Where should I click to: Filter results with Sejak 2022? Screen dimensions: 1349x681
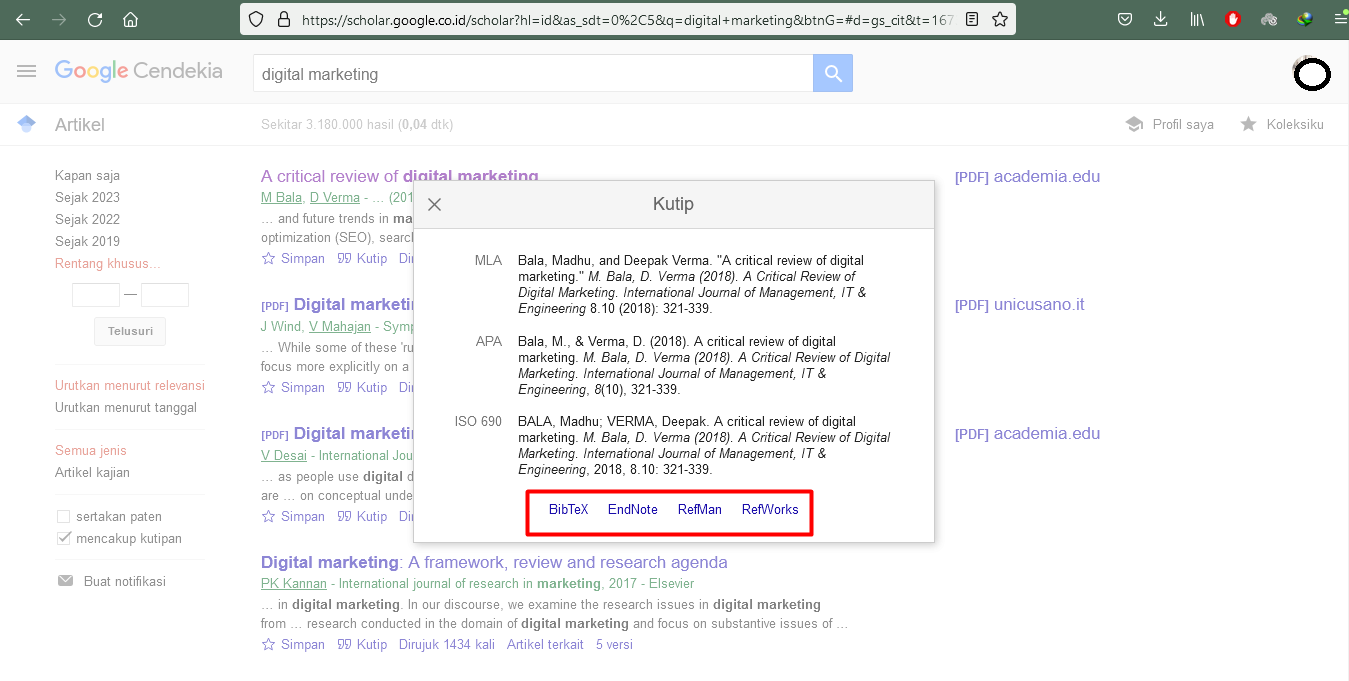pos(87,220)
